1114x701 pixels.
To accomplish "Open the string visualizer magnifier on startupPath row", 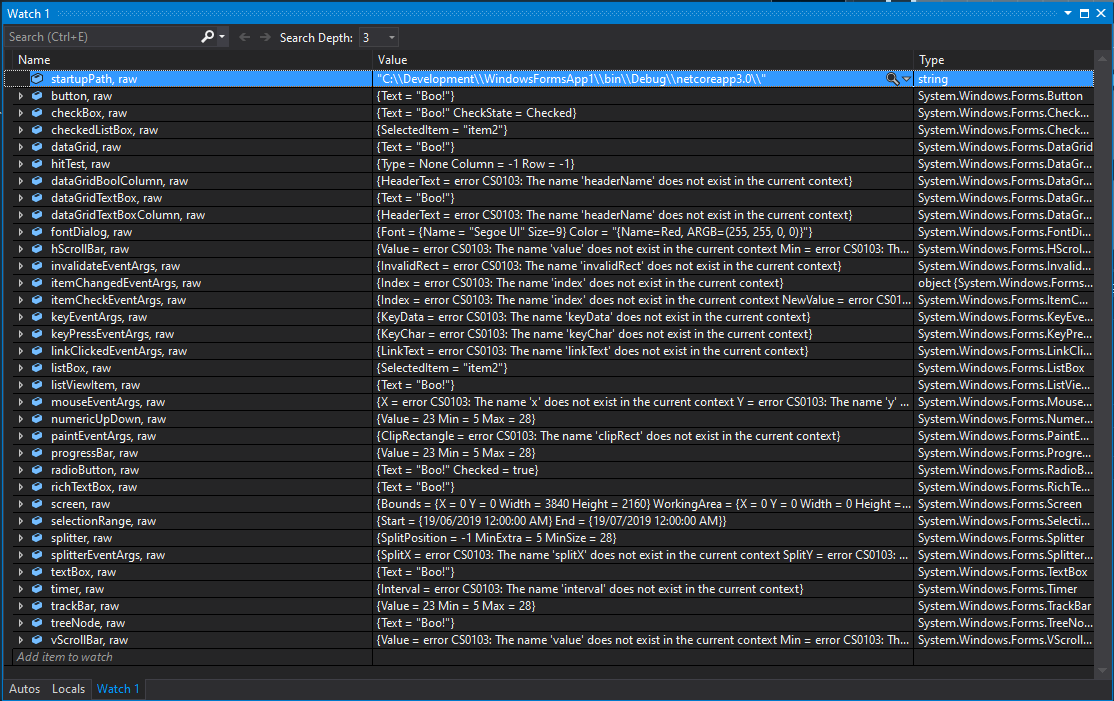I will (x=891, y=79).
